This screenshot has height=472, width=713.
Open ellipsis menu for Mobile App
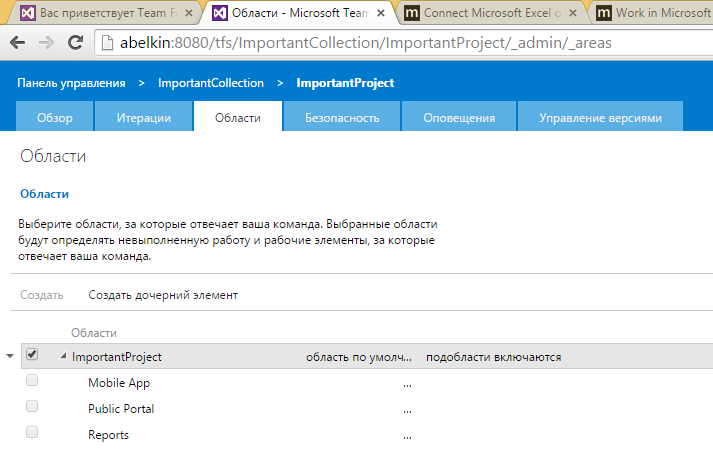[x=407, y=385]
